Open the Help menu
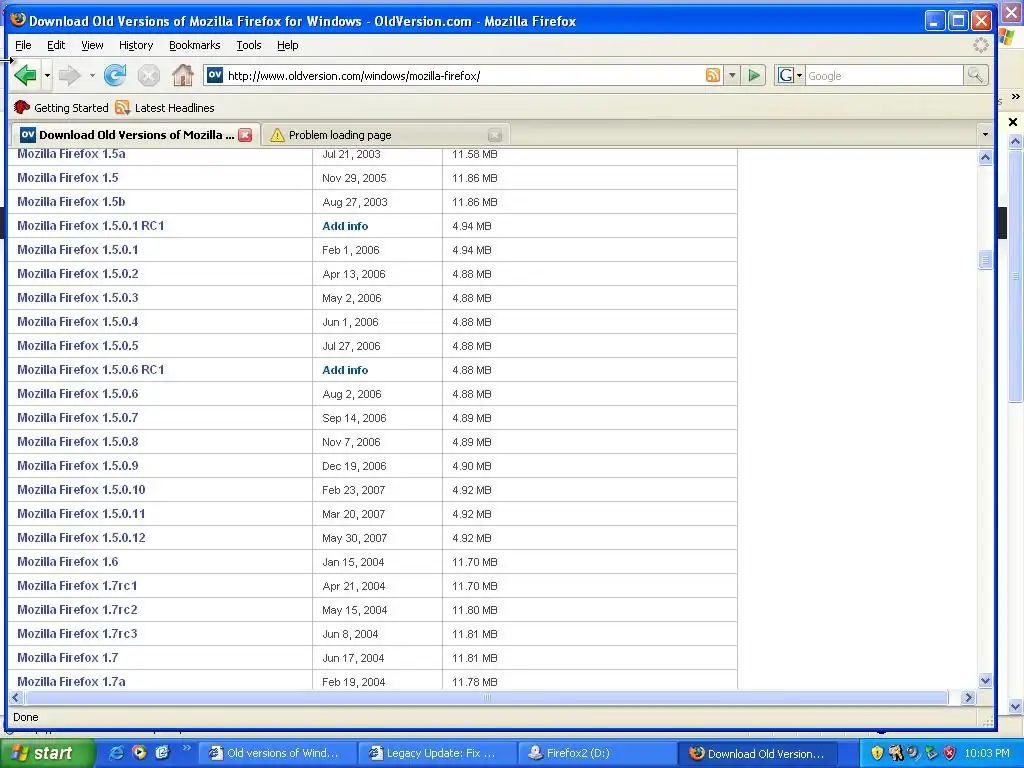The width and height of the screenshot is (1024, 768). pyautogui.click(x=287, y=45)
